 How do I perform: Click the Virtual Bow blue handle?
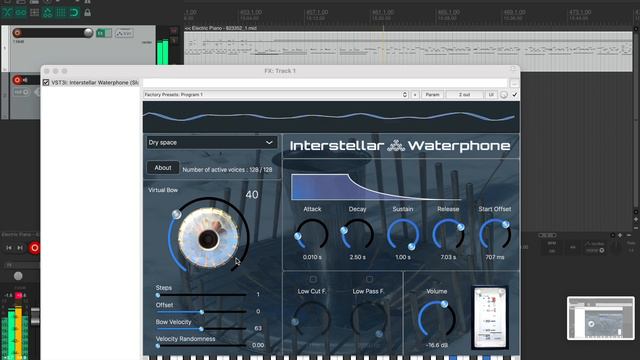(x=176, y=214)
